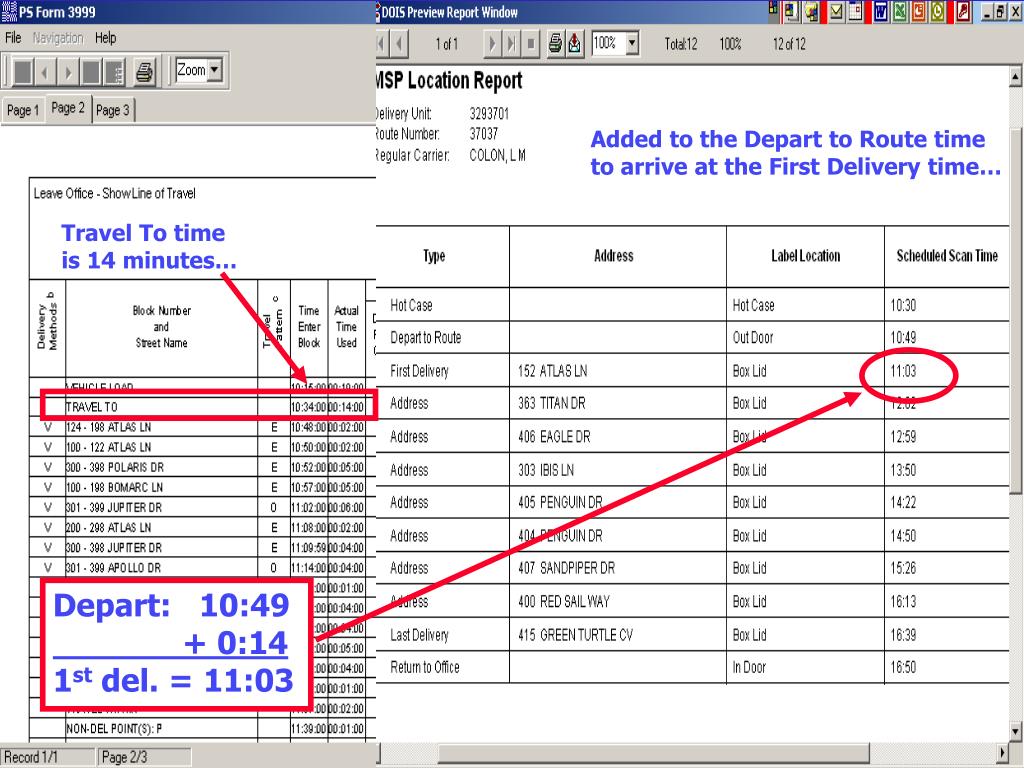Export the DOIS report using export icon
Viewport: 1024px width, 768px height.
(x=575, y=44)
